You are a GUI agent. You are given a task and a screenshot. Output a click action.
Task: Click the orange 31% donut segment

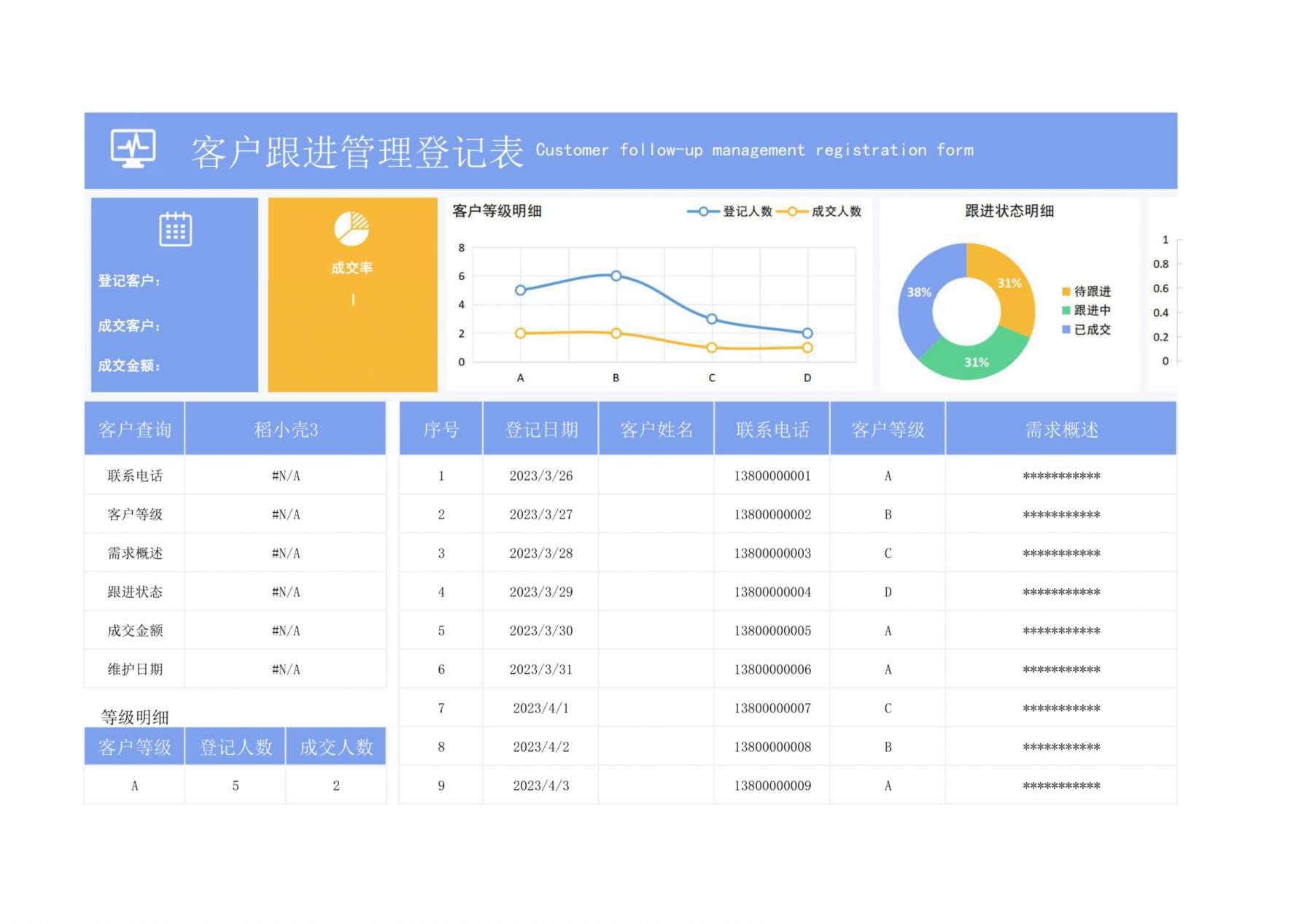tap(1010, 284)
